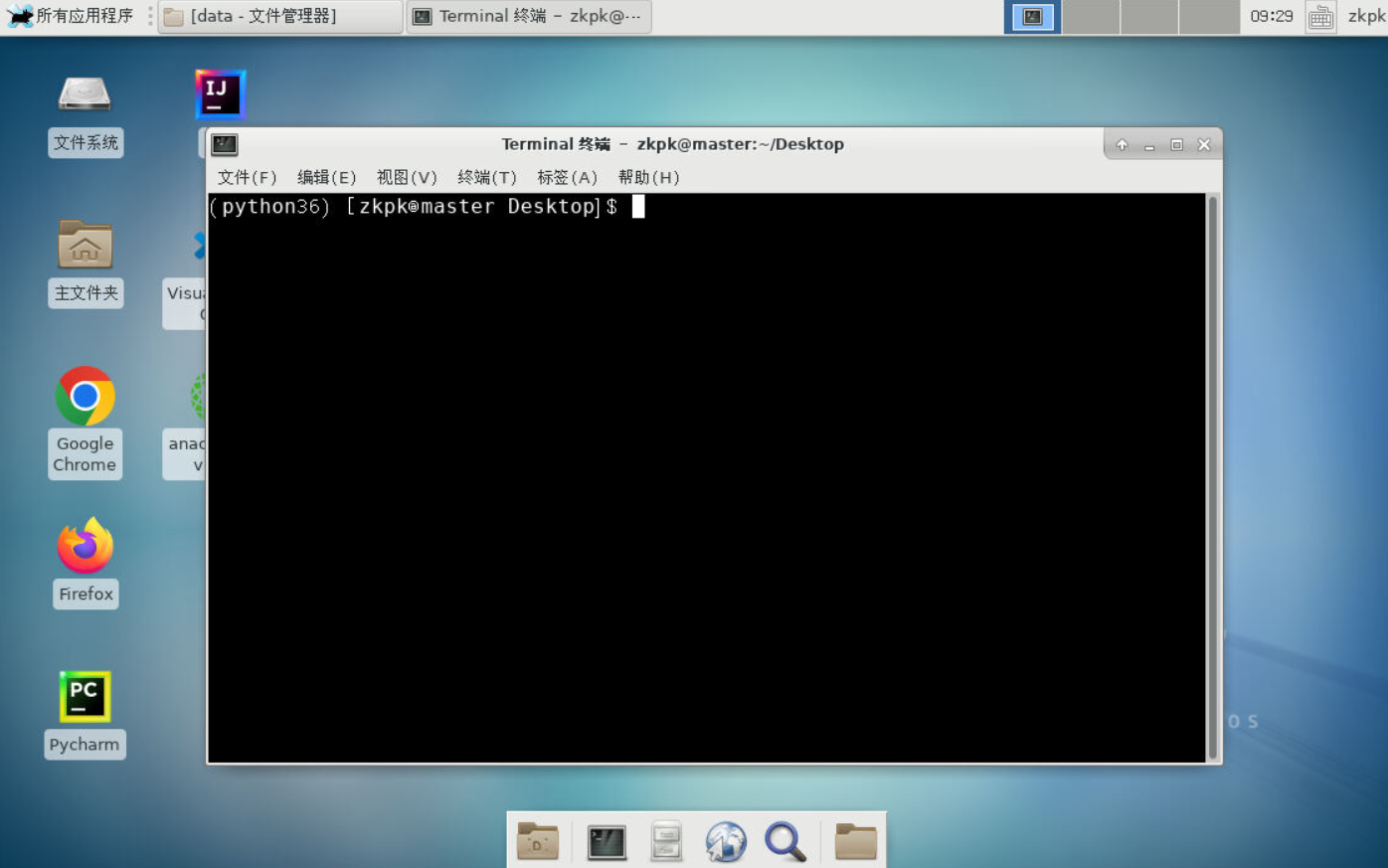Click the terminal shade (roll-up) arrow button
The width and height of the screenshot is (1388, 868).
[x=1122, y=145]
